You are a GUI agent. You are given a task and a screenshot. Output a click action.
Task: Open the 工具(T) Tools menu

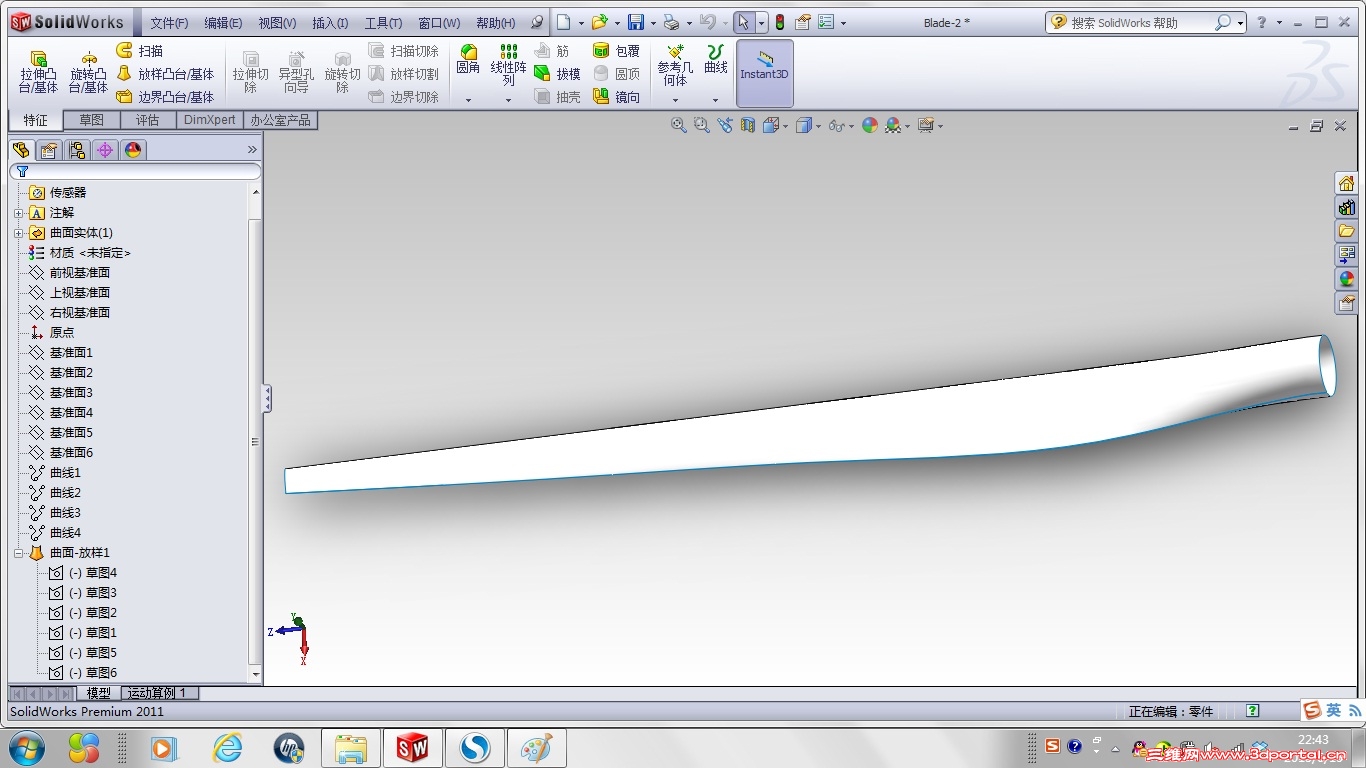click(383, 23)
